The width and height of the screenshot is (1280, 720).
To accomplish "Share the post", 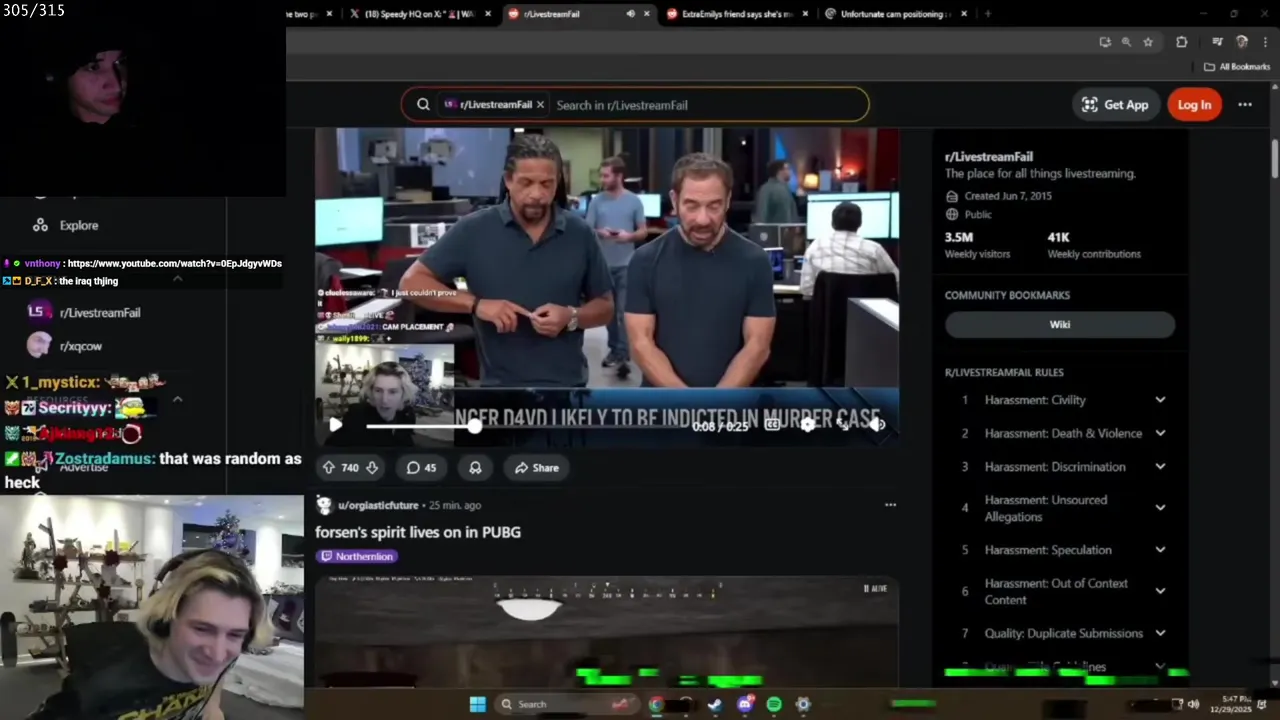I will point(537,467).
